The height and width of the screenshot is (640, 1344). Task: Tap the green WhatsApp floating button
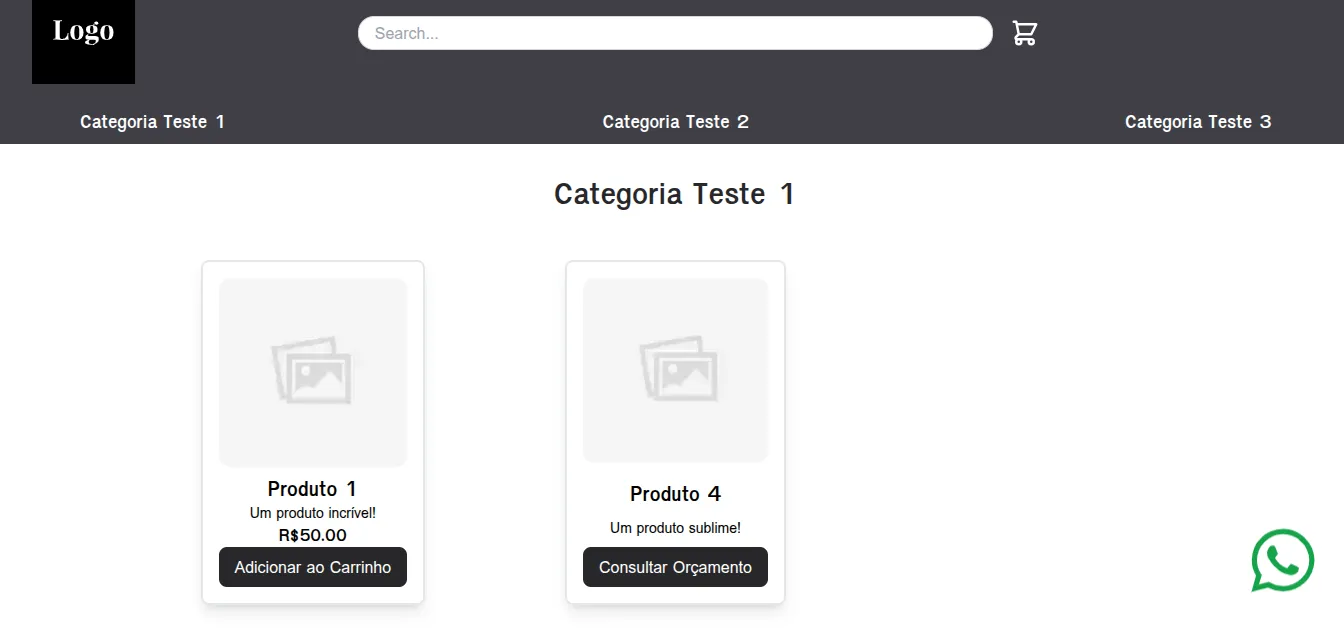1283,560
